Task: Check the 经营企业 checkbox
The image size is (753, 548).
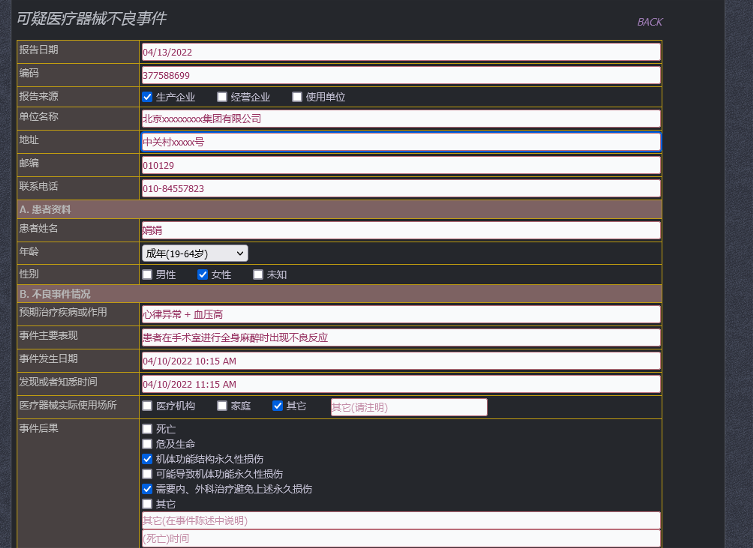Action: coord(222,97)
